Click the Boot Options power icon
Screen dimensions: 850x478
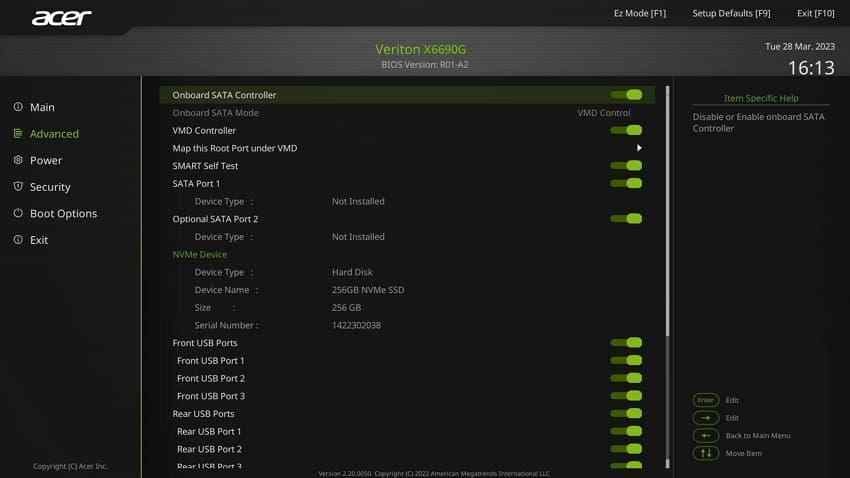[x=18, y=213]
